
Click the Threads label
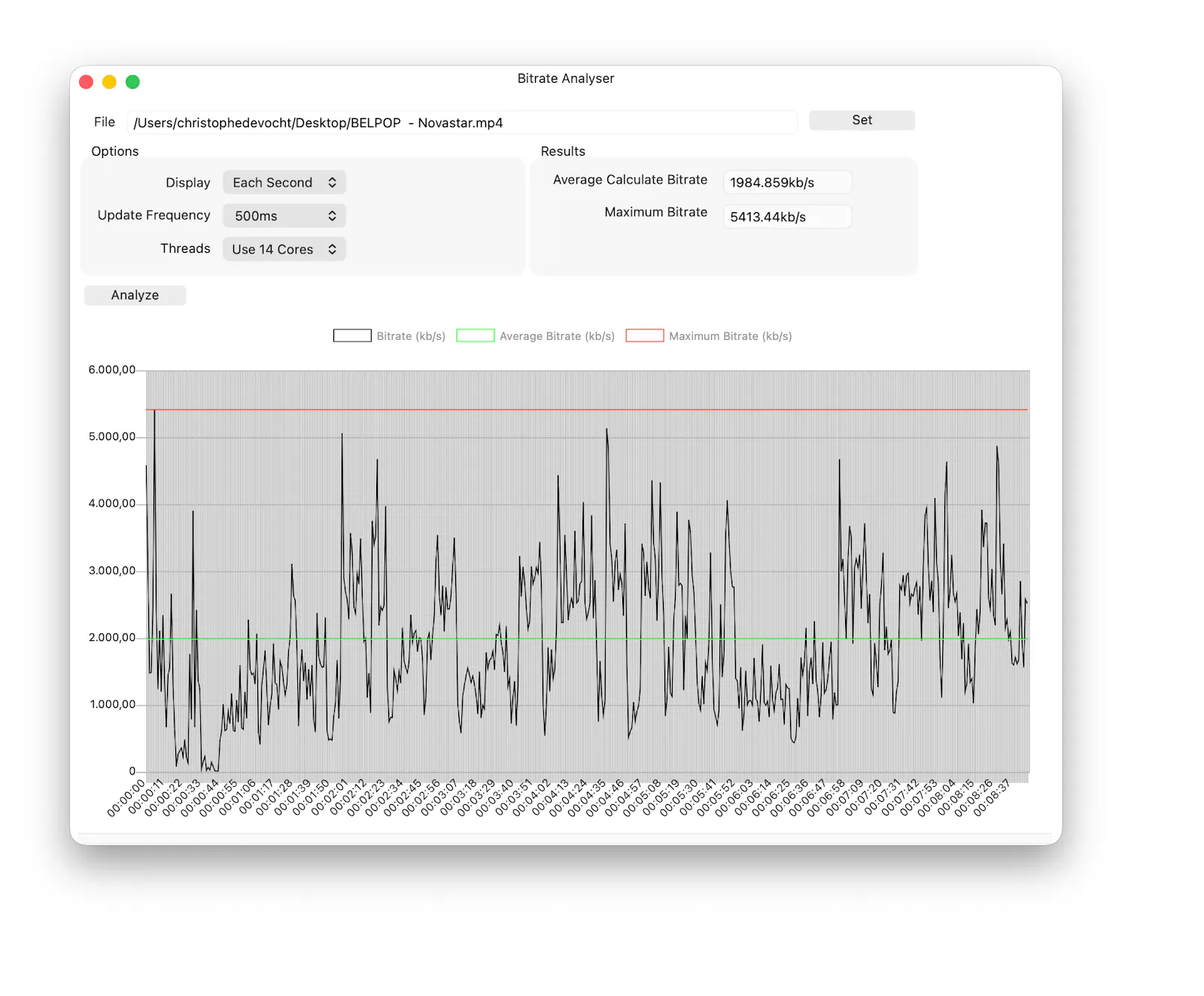[185, 248]
